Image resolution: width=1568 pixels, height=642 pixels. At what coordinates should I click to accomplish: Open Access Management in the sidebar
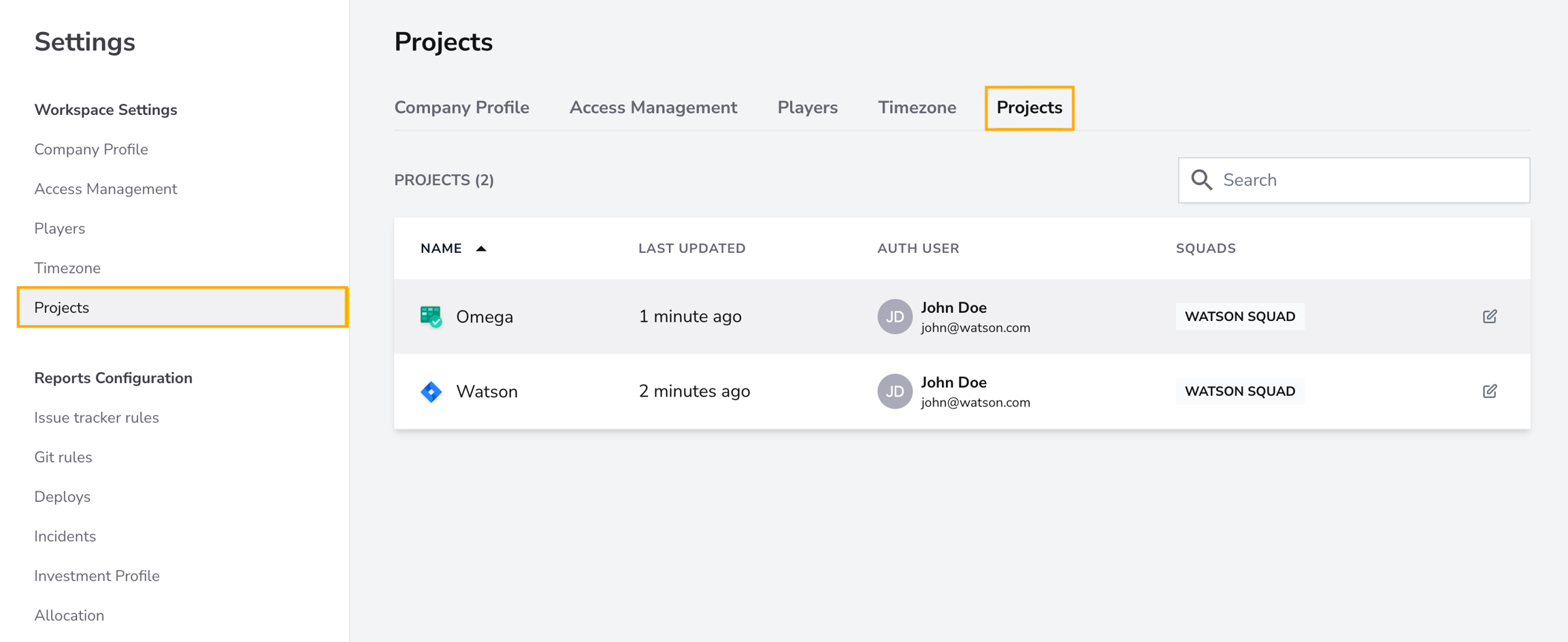click(105, 189)
